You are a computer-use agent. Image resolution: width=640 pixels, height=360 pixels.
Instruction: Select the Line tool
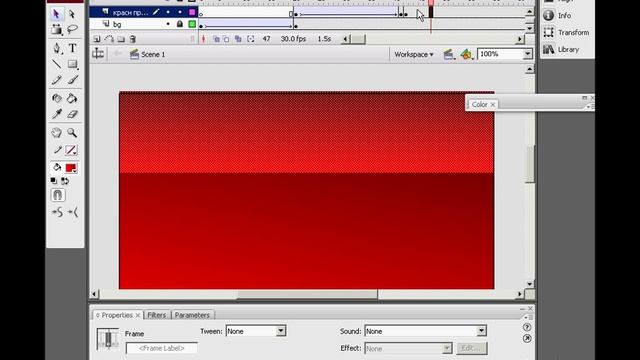pos(56,64)
